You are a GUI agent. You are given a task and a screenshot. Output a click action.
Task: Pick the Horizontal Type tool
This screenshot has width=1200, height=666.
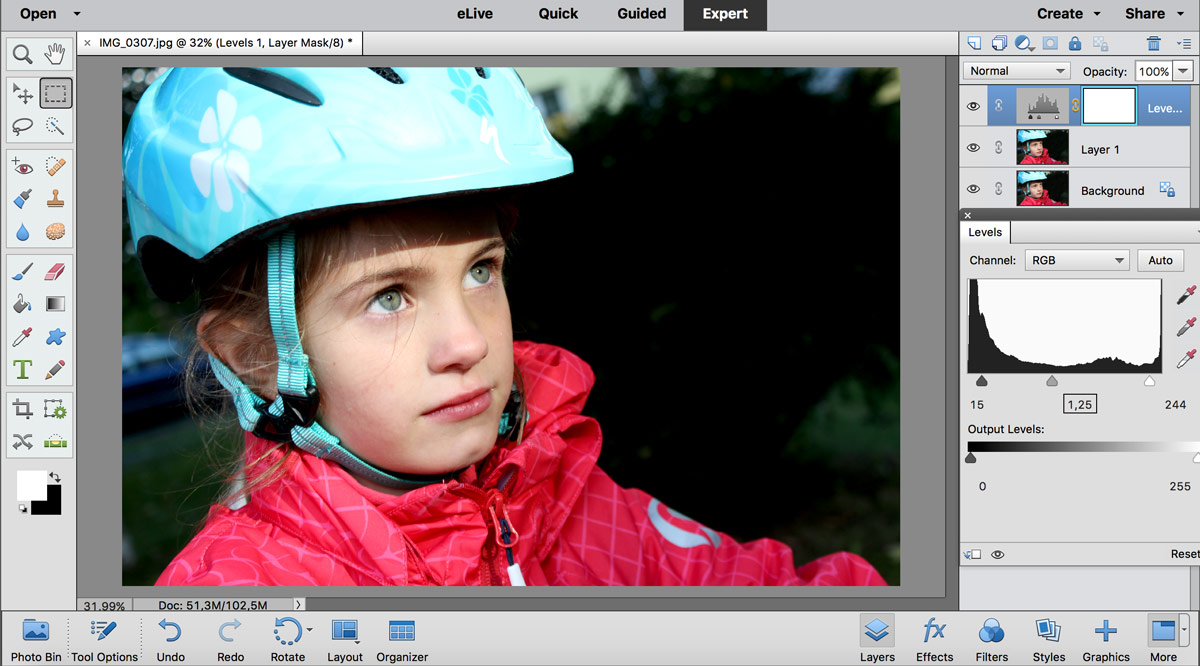(x=22, y=370)
